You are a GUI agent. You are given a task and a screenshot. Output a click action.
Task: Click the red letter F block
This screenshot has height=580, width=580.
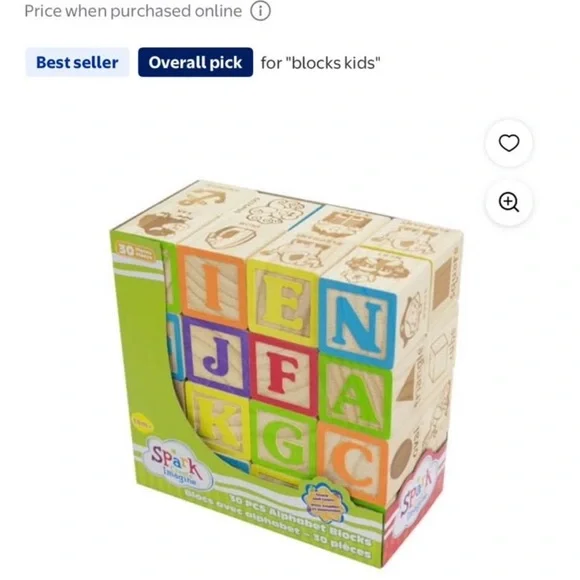284,374
